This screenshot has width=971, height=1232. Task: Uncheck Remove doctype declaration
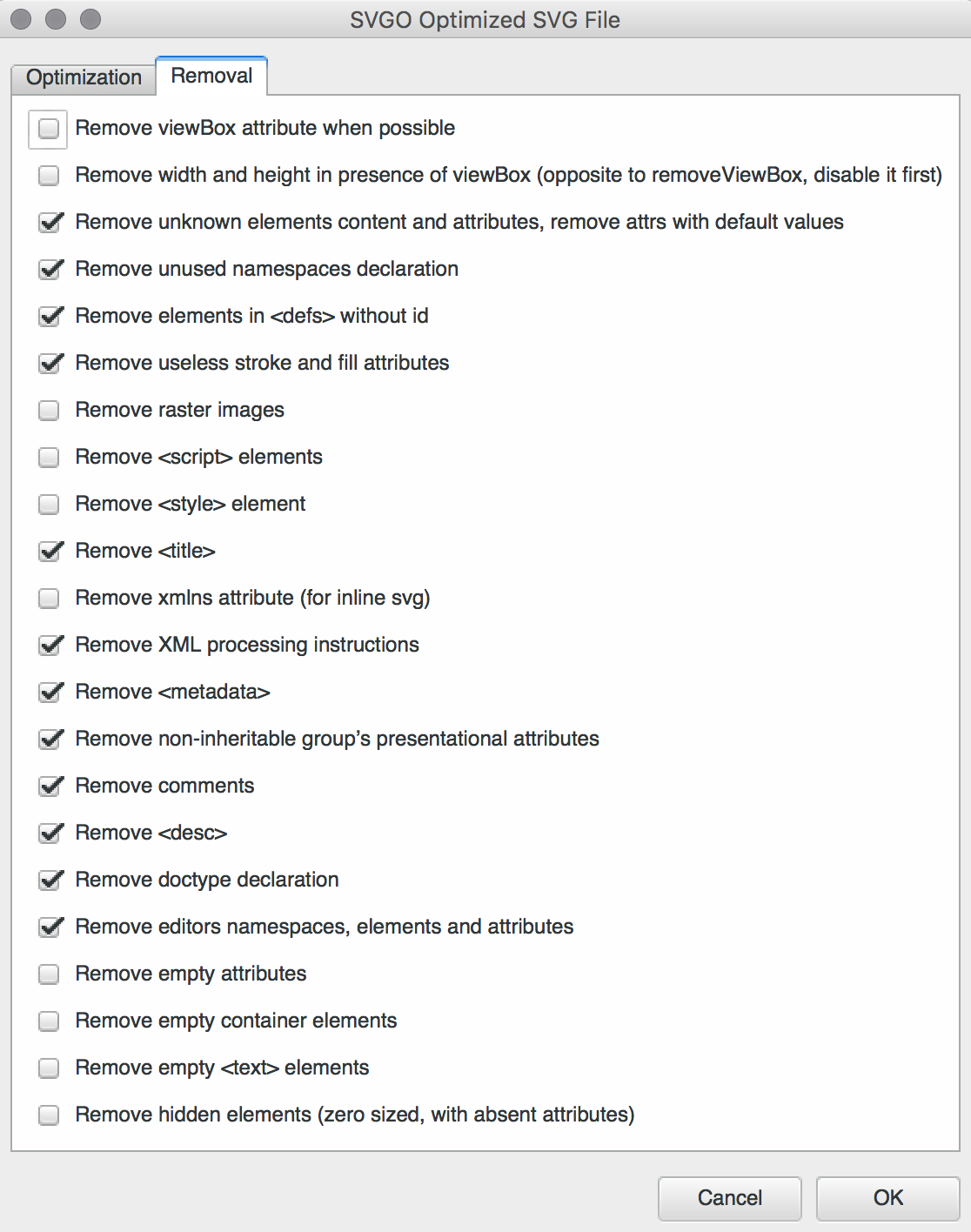pos(50,880)
